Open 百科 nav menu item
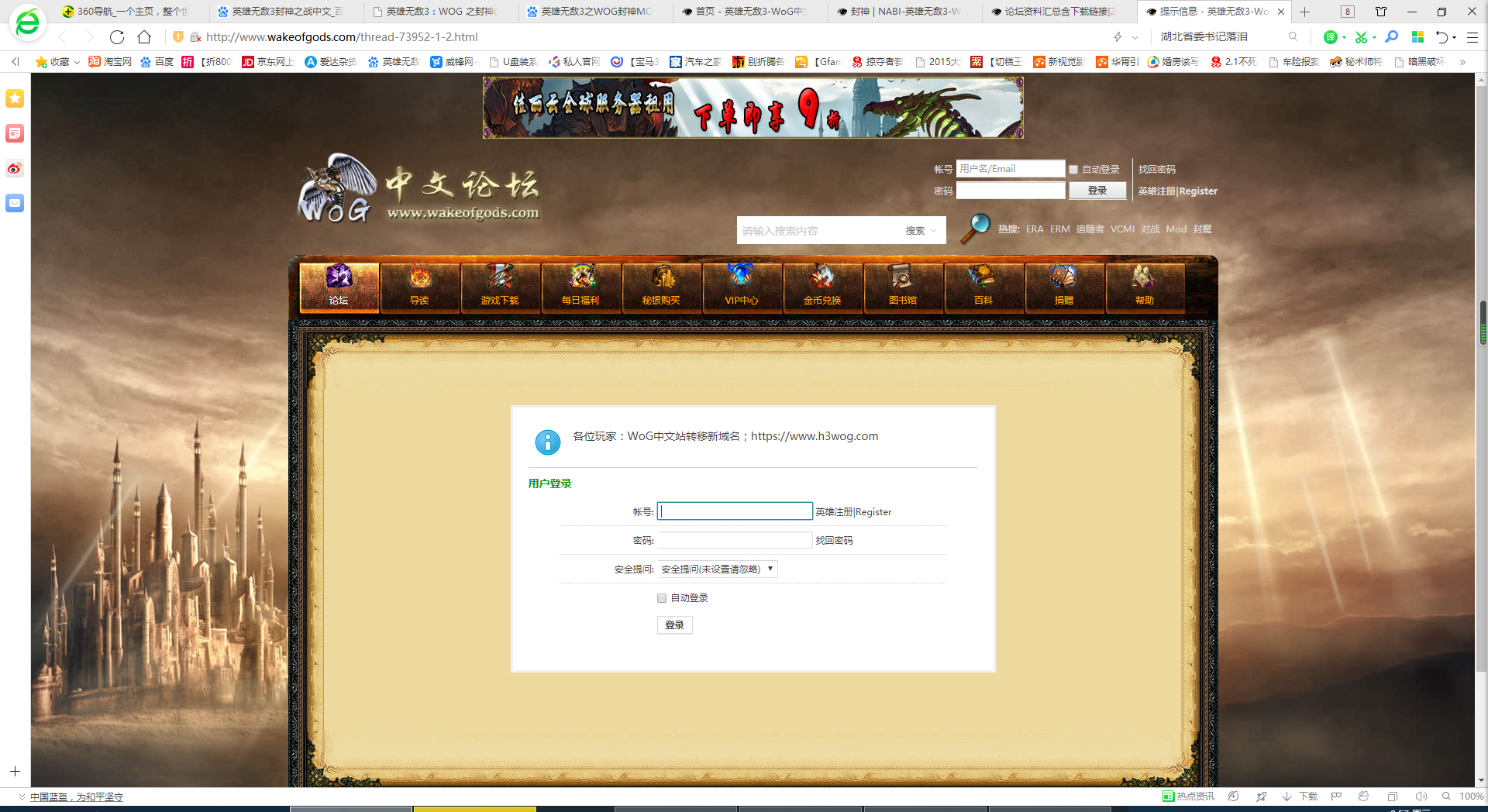Image resolution: width=1488 pixels, height=812 pixels. (983, 287)
